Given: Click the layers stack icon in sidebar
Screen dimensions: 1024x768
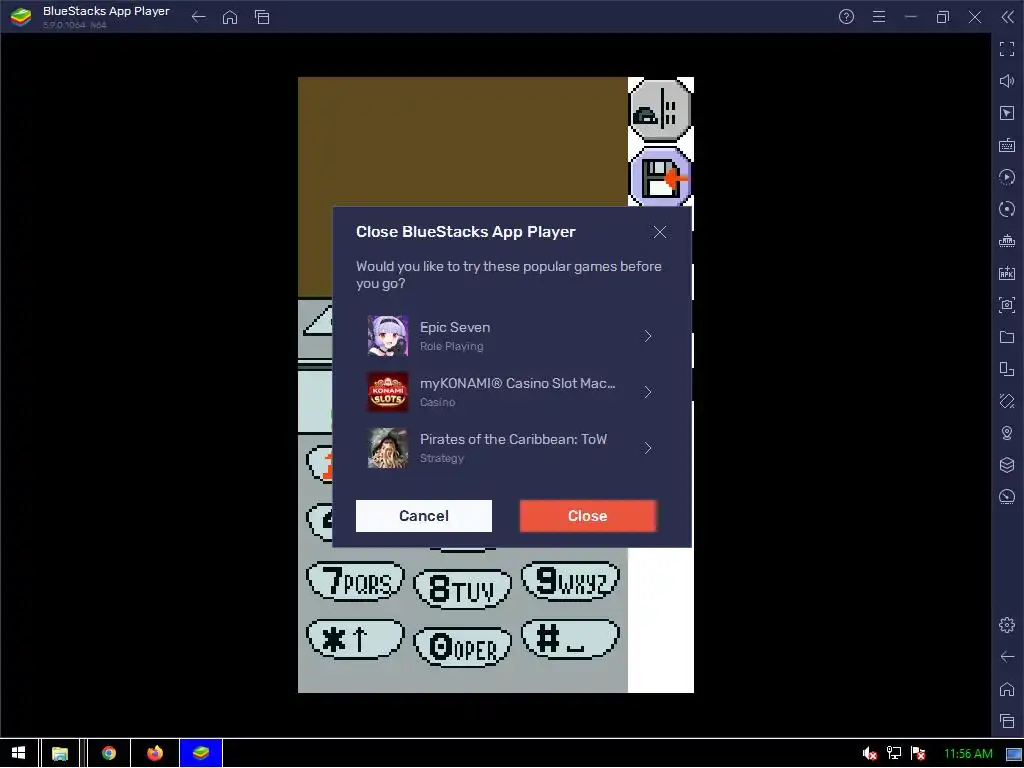Looking at the screenshot, I should point(1007,465).
